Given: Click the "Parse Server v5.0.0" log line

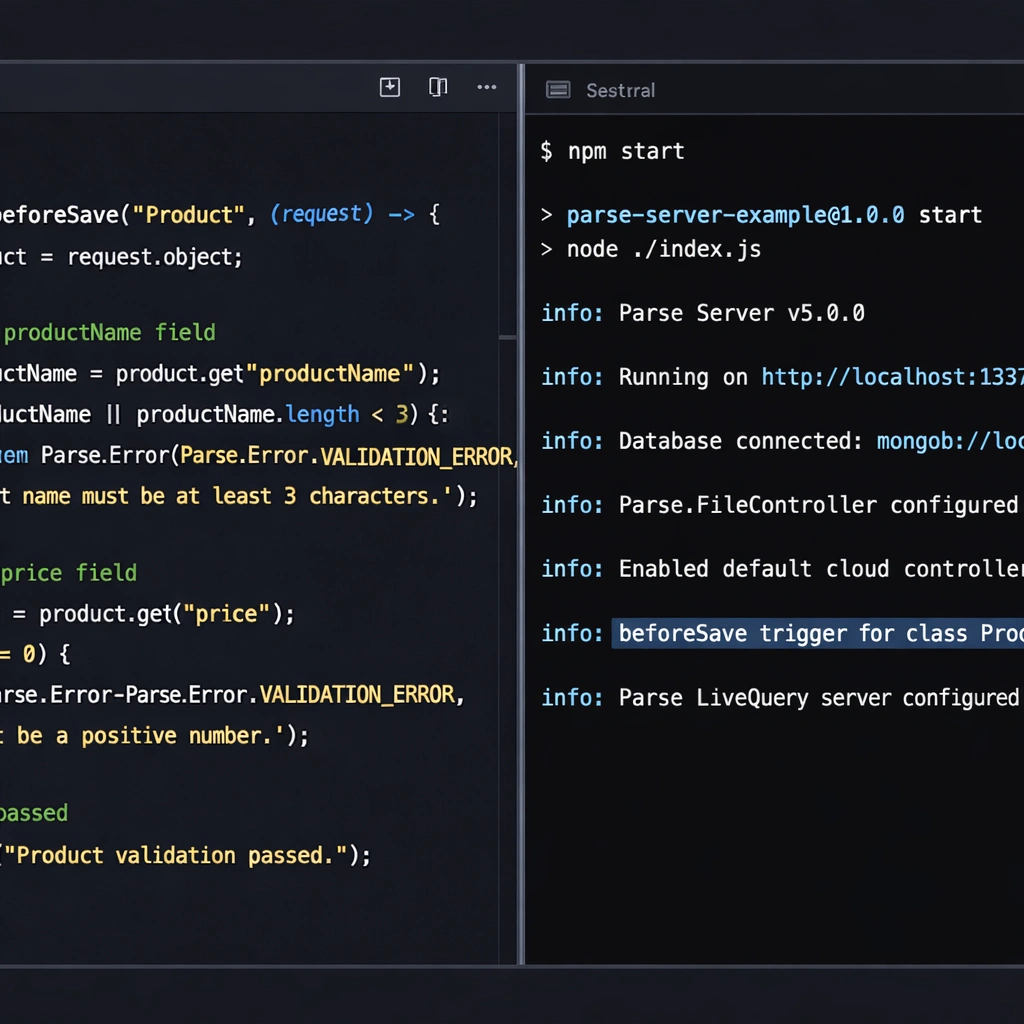Looking at the screenshot, I should [x=741, y=313].
